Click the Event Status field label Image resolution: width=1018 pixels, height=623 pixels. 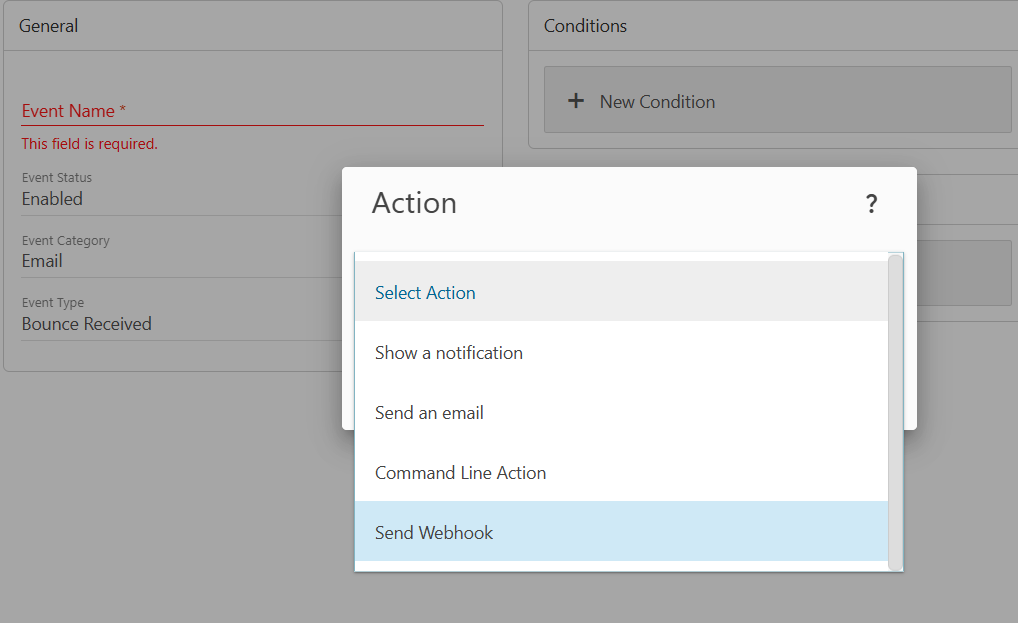tap(57, 178)
